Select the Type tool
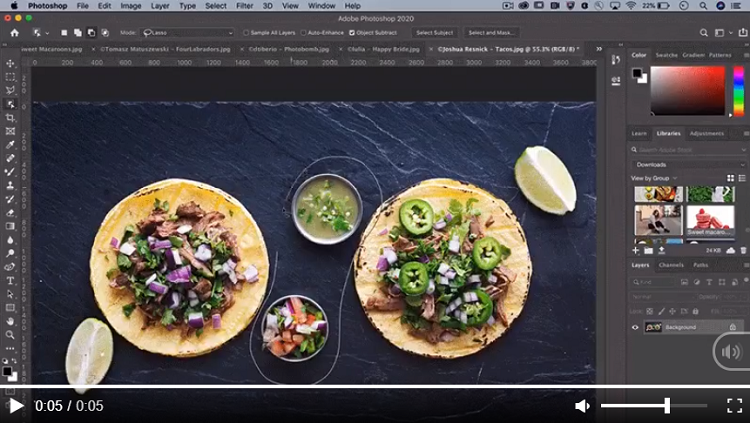 coord(10,281)
